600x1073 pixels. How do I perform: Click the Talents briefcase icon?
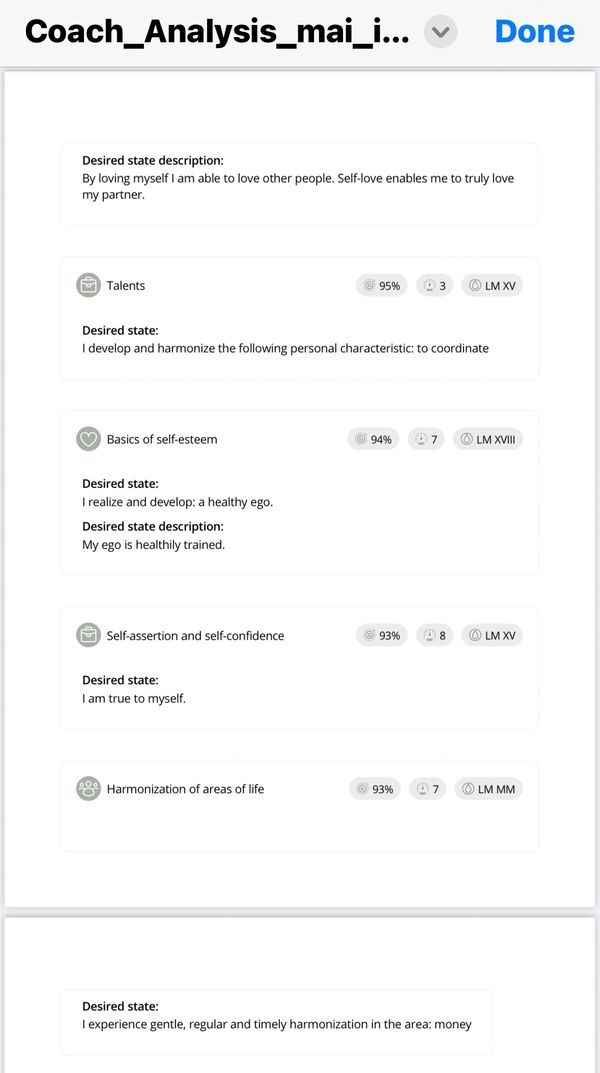88,285
